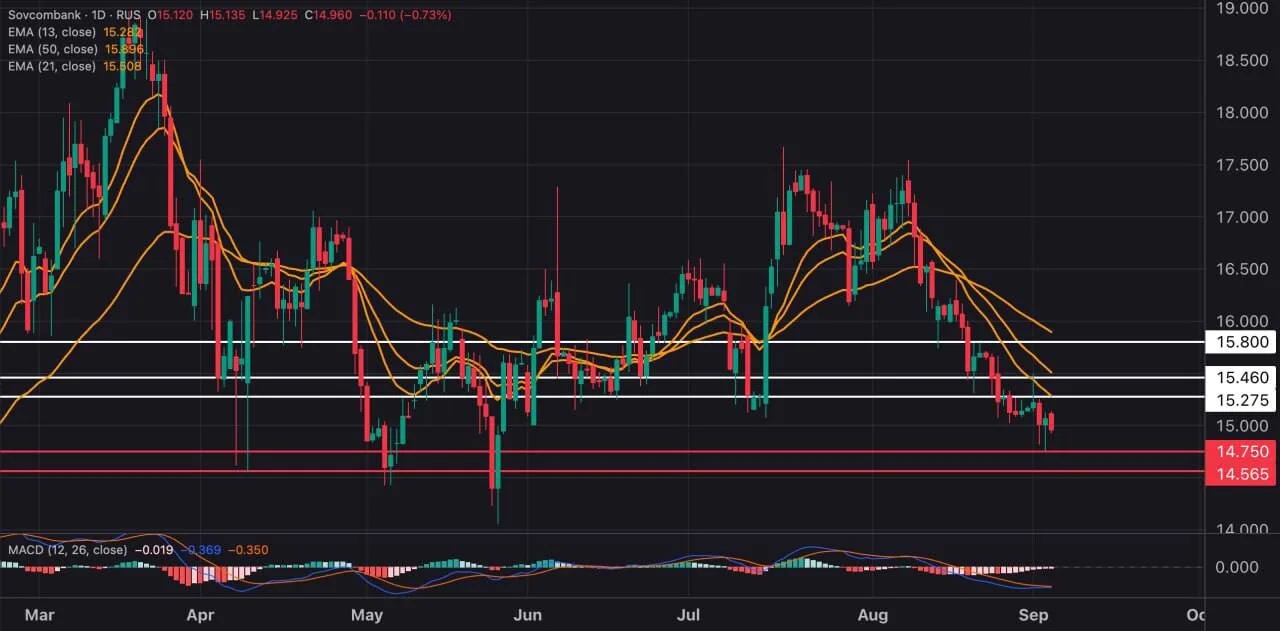This screenshot has width=1280, height=631.
Task: Click 19.000 on the price axis
Action: coord(1240,9)
